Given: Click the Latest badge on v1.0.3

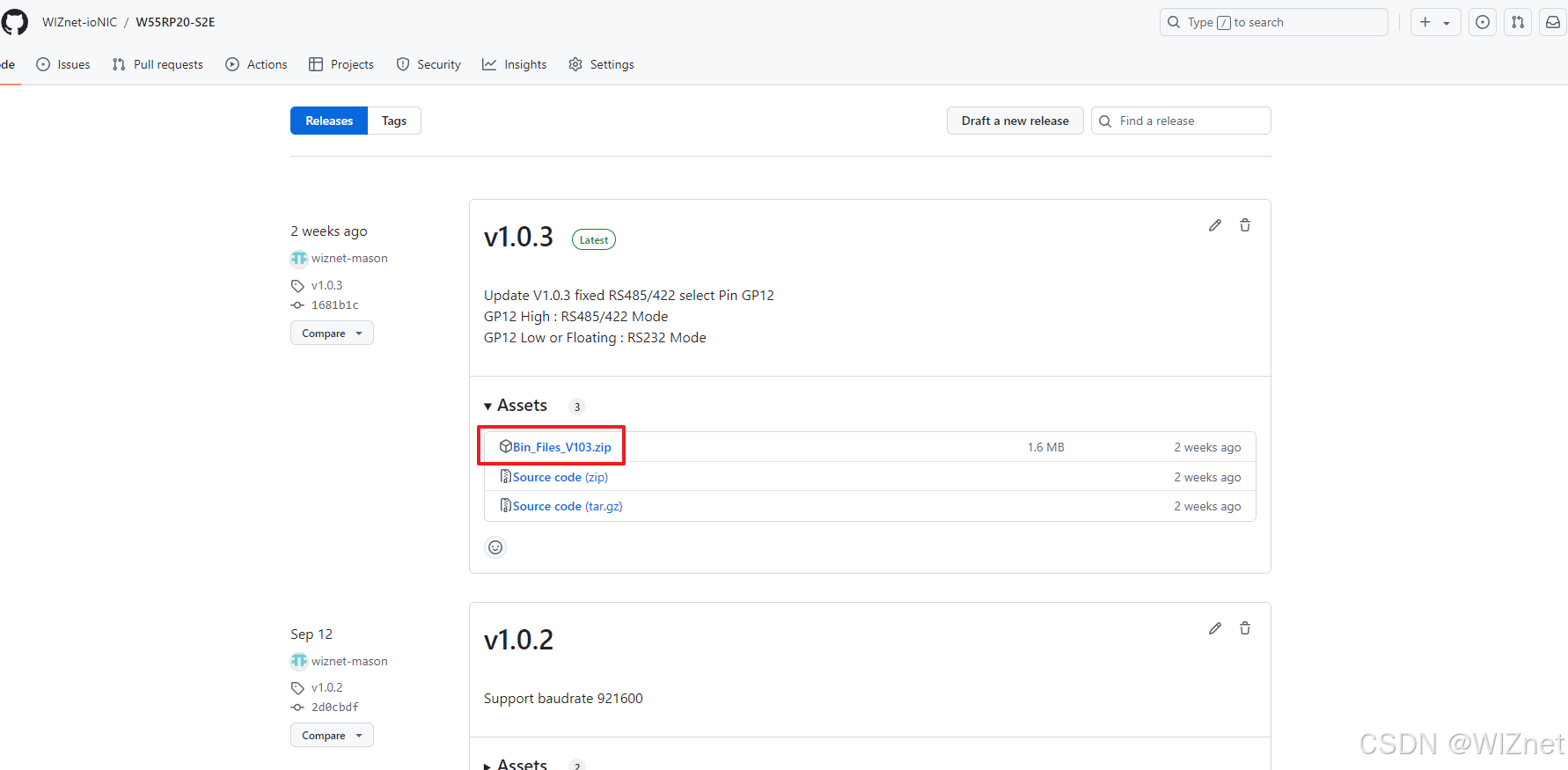Looking at the screenshot, I should [594, 239].
